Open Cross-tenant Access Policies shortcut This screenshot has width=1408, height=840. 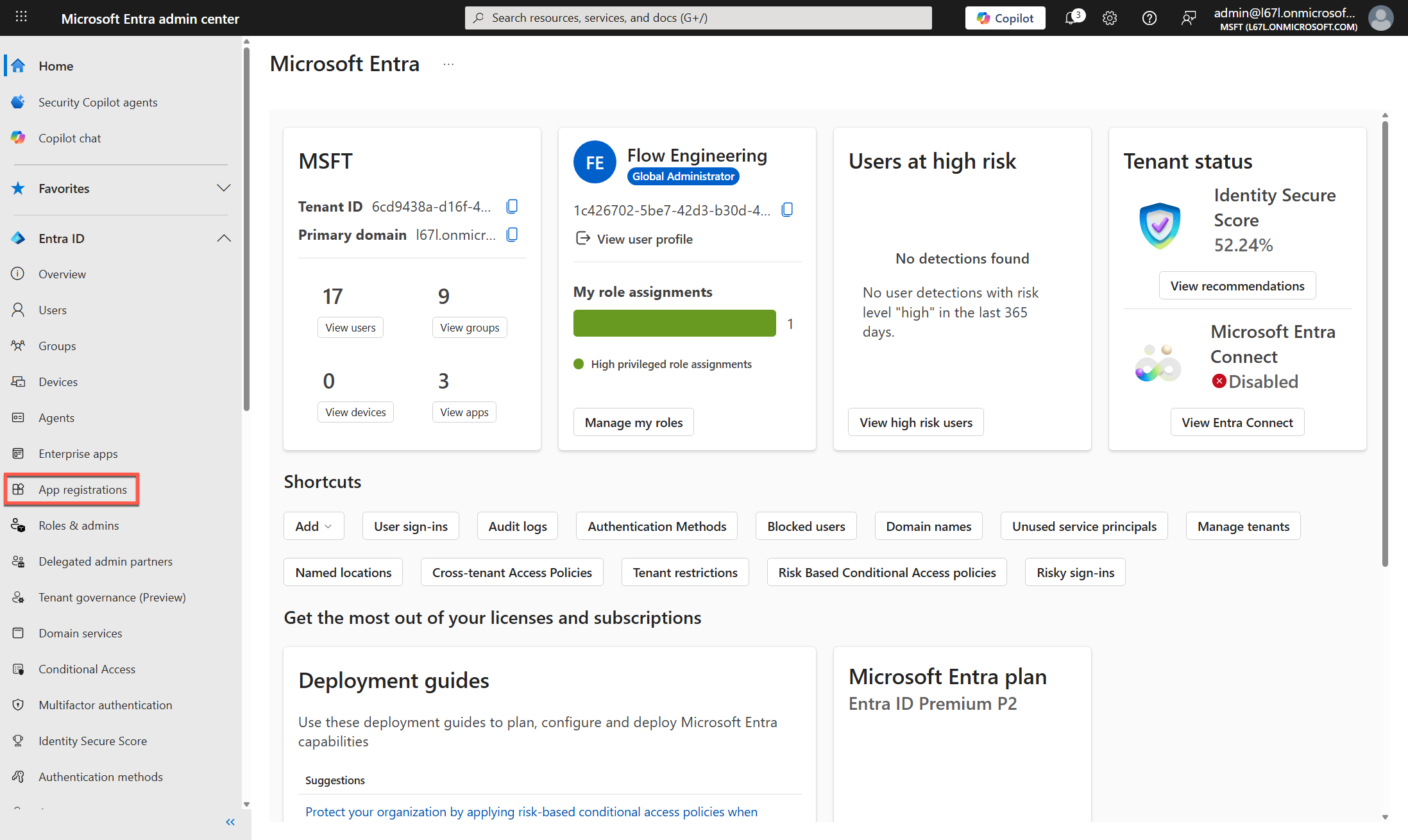coord(512,572)
